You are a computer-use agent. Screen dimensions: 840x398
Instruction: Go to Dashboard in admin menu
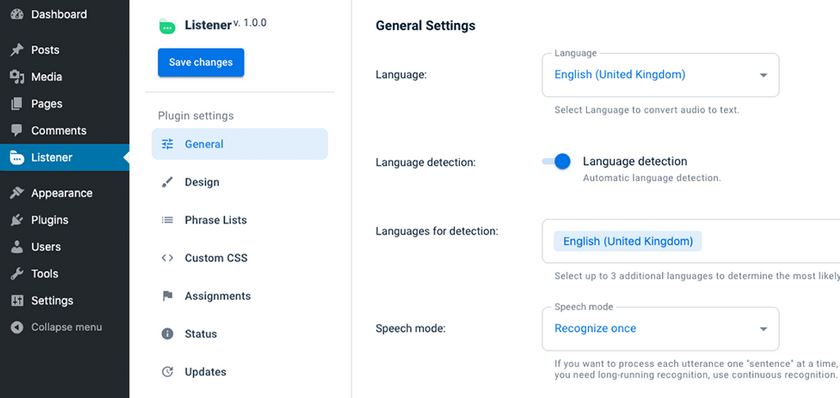click(64, 14)
